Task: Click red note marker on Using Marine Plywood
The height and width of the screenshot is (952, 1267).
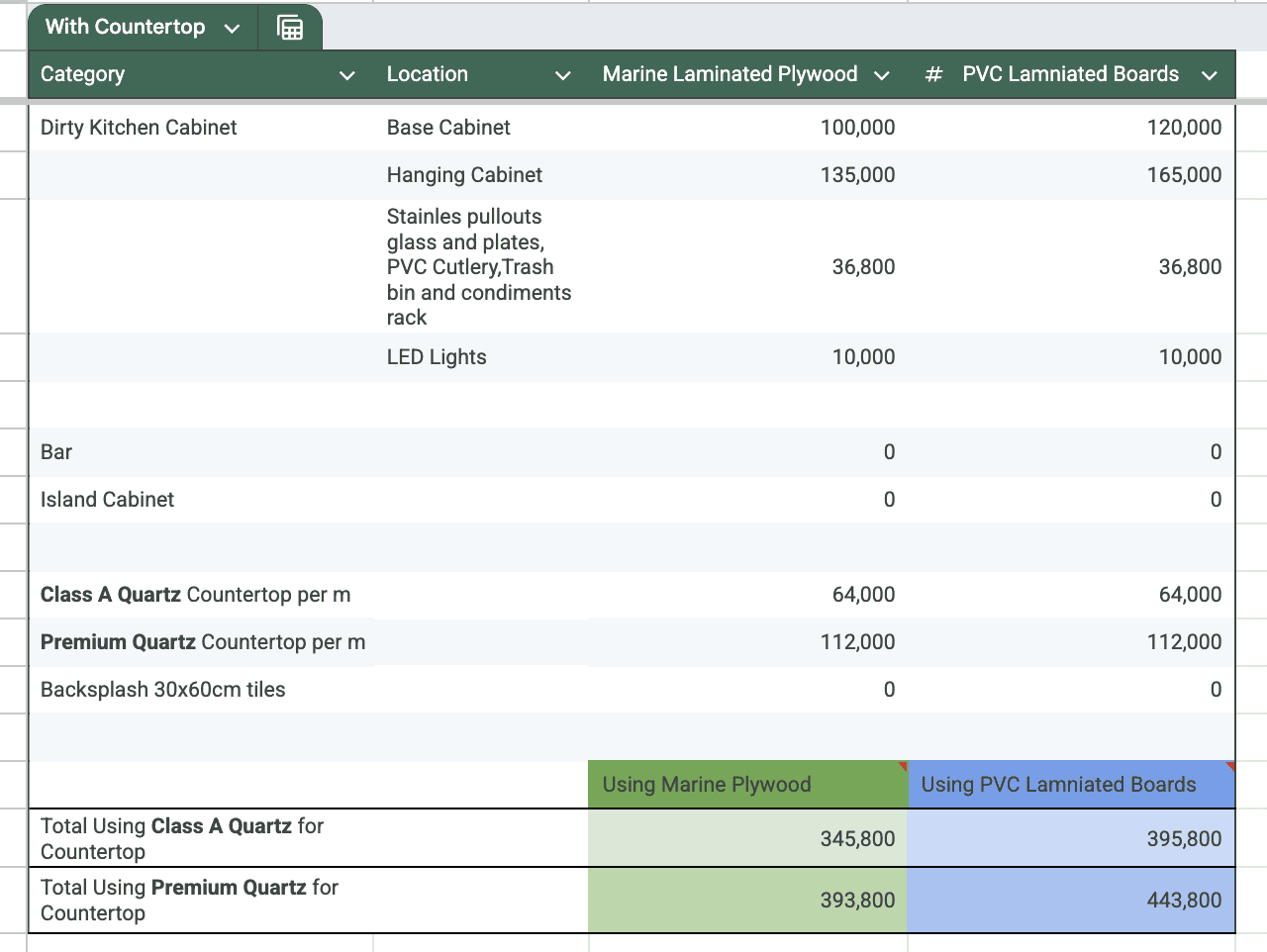Action: point(902,766)
